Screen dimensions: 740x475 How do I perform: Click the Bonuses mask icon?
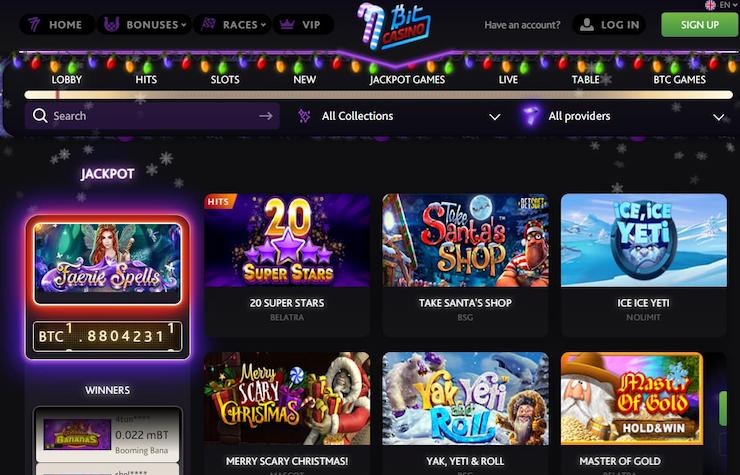(111, 24)
